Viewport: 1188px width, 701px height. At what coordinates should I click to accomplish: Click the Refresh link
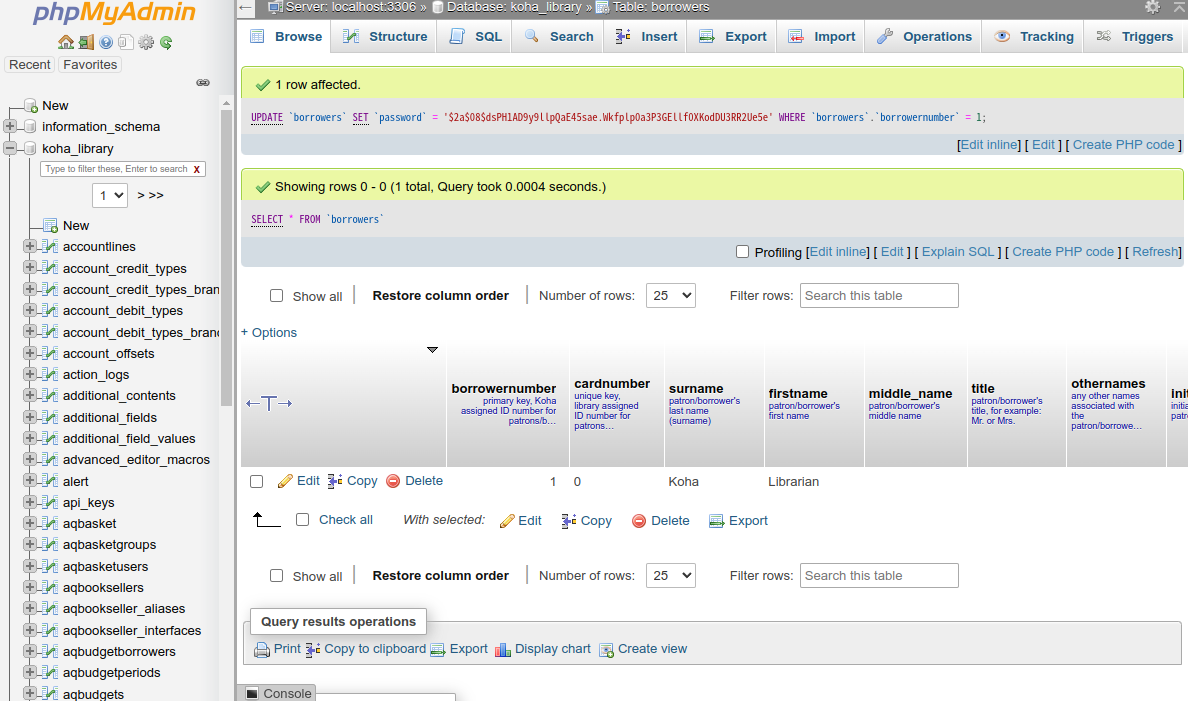pyautogui.click(x=1155, y=252)
